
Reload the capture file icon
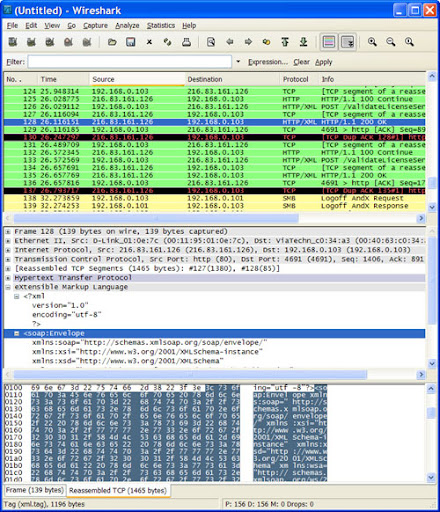168,42
